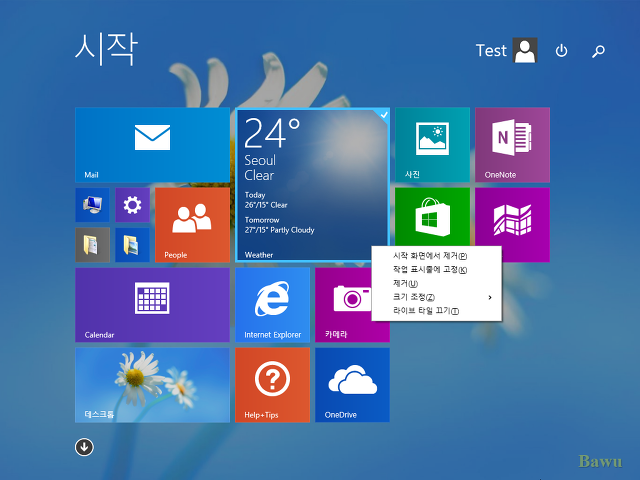
Task: Open the Mail tile
Action: point(152,144)
